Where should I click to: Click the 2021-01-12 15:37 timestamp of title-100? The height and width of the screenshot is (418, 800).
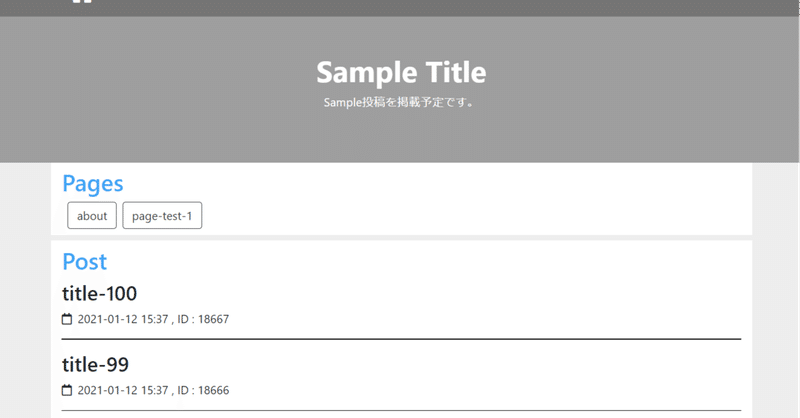tap(123, 319)
